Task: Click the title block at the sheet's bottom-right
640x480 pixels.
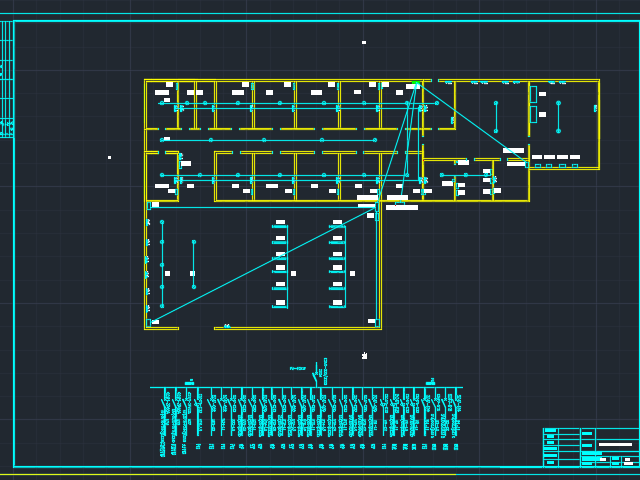Action: tap(591, 447)
